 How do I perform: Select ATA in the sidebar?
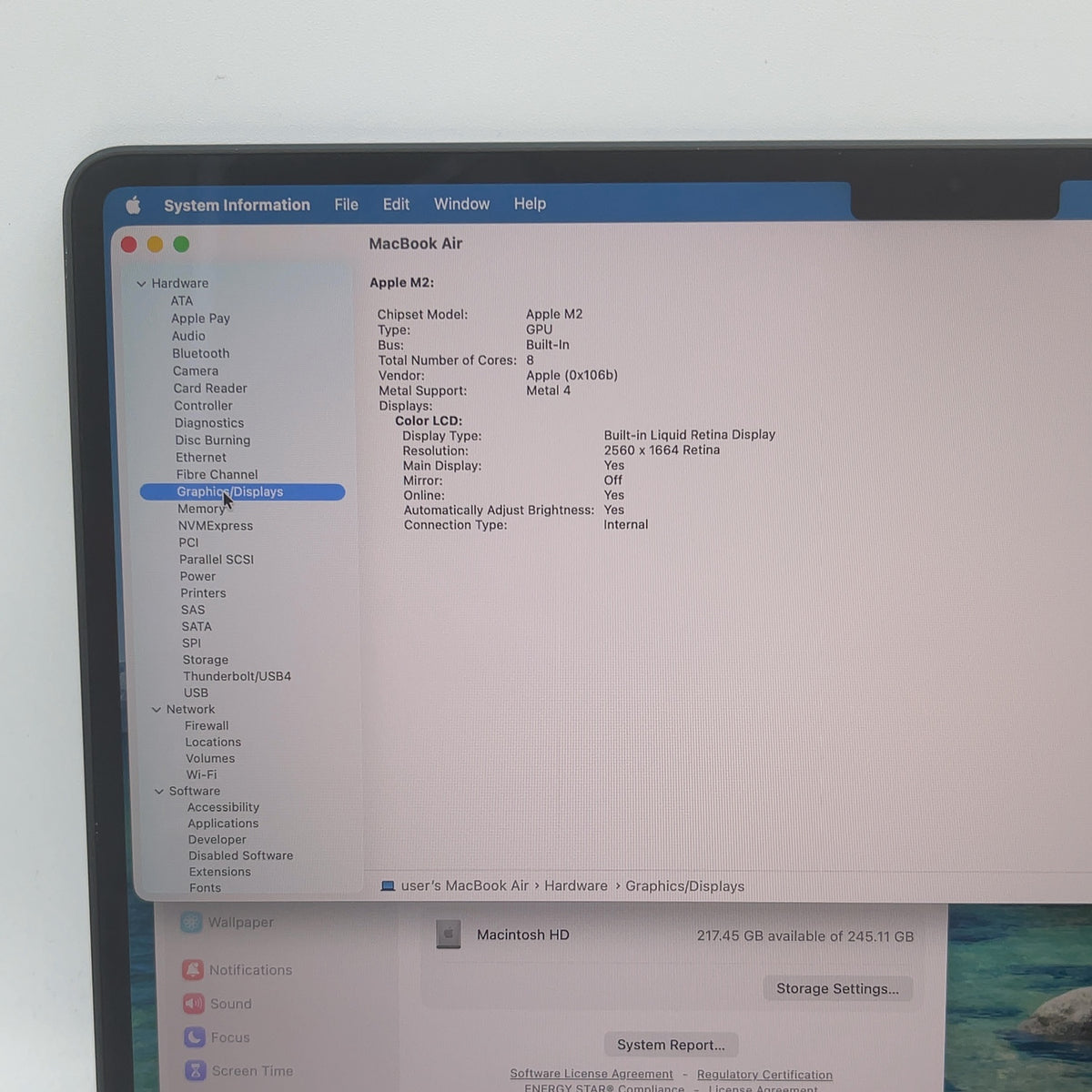(182, 301)
